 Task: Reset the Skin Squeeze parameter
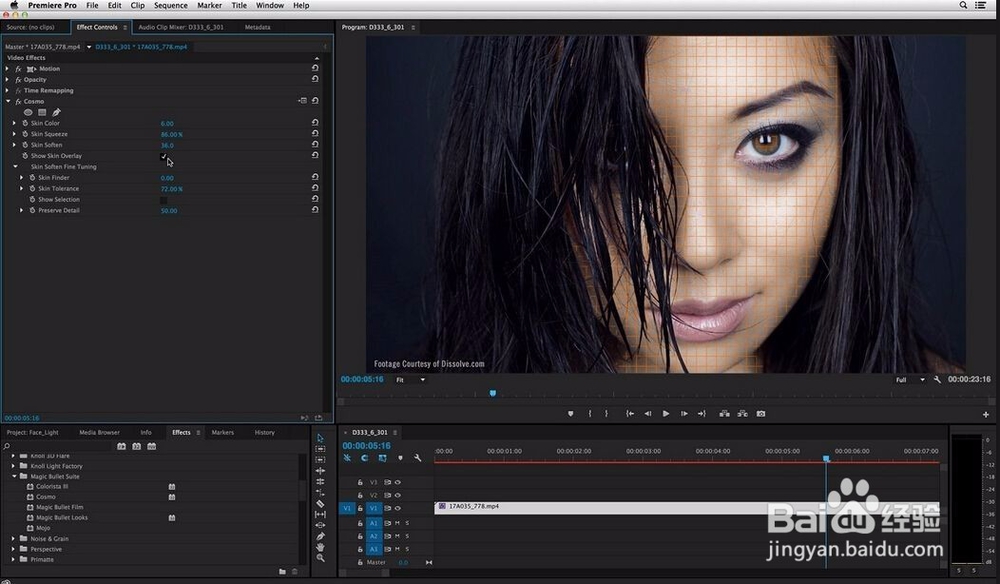(315, 133)
